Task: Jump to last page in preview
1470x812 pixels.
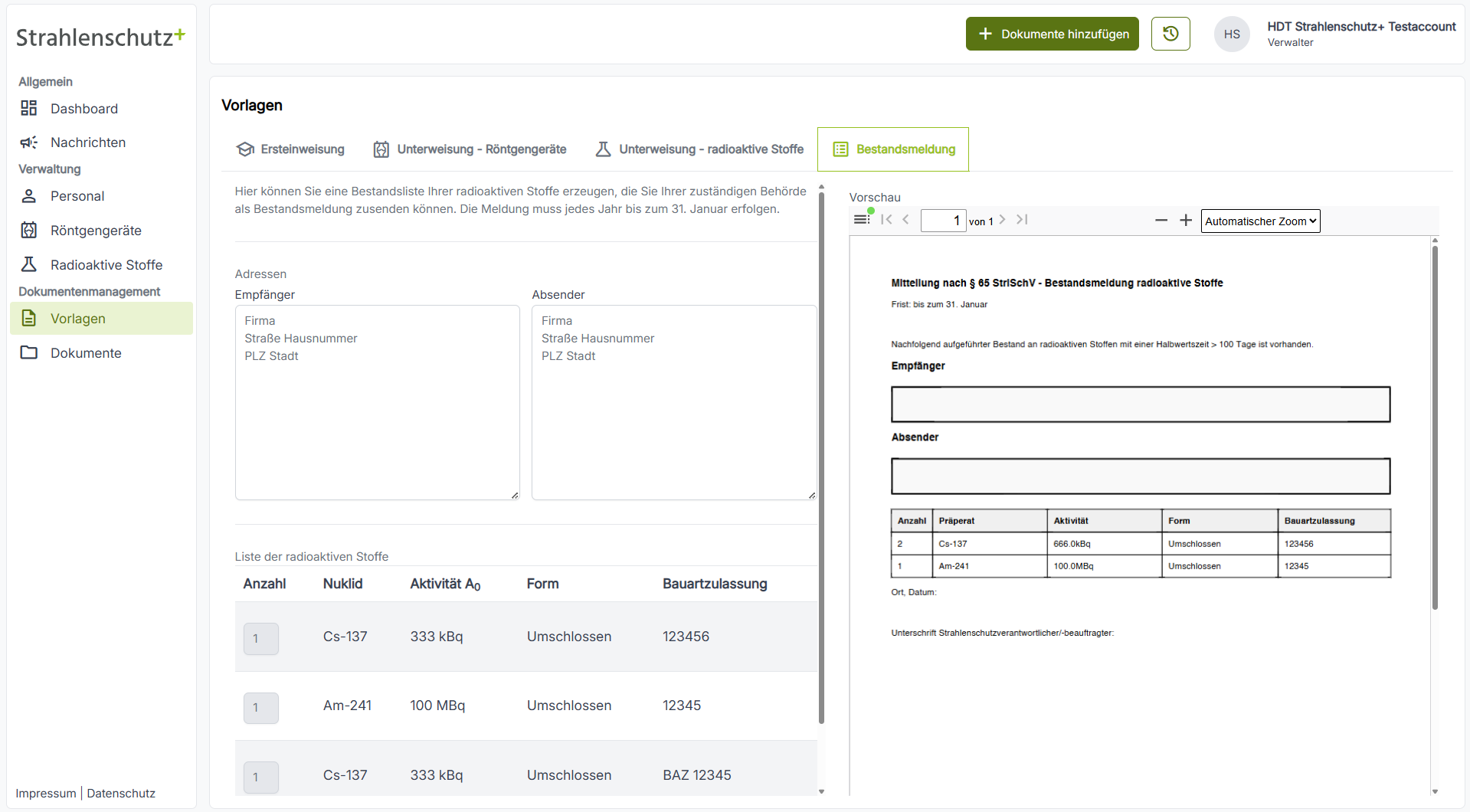Action: [x=1022, y=220]
